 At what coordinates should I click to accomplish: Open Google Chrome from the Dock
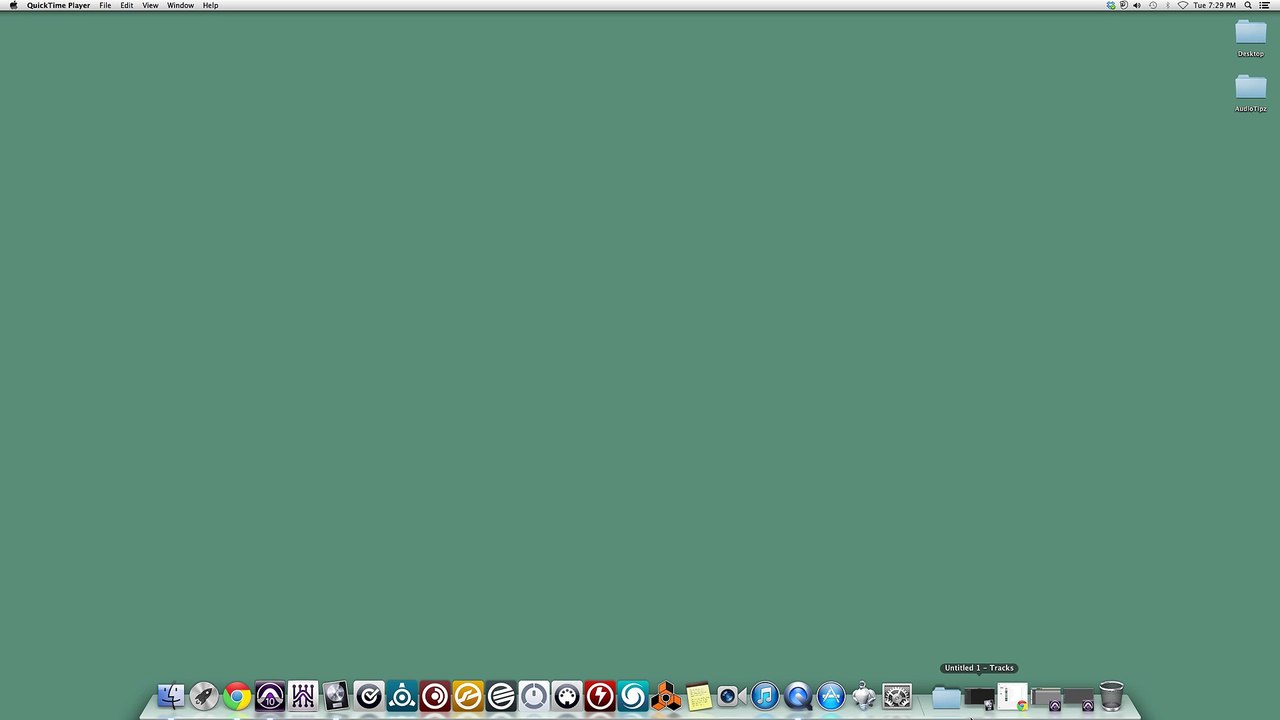[237, 695]
